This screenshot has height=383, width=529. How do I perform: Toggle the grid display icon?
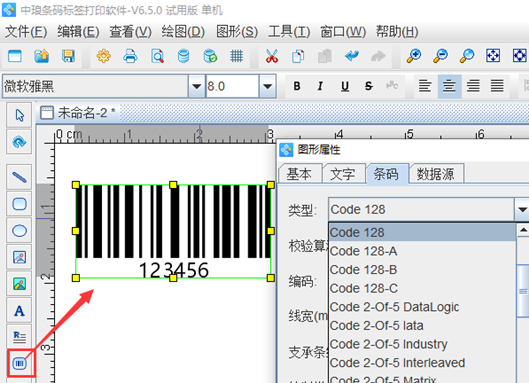[x=236, y=56]
